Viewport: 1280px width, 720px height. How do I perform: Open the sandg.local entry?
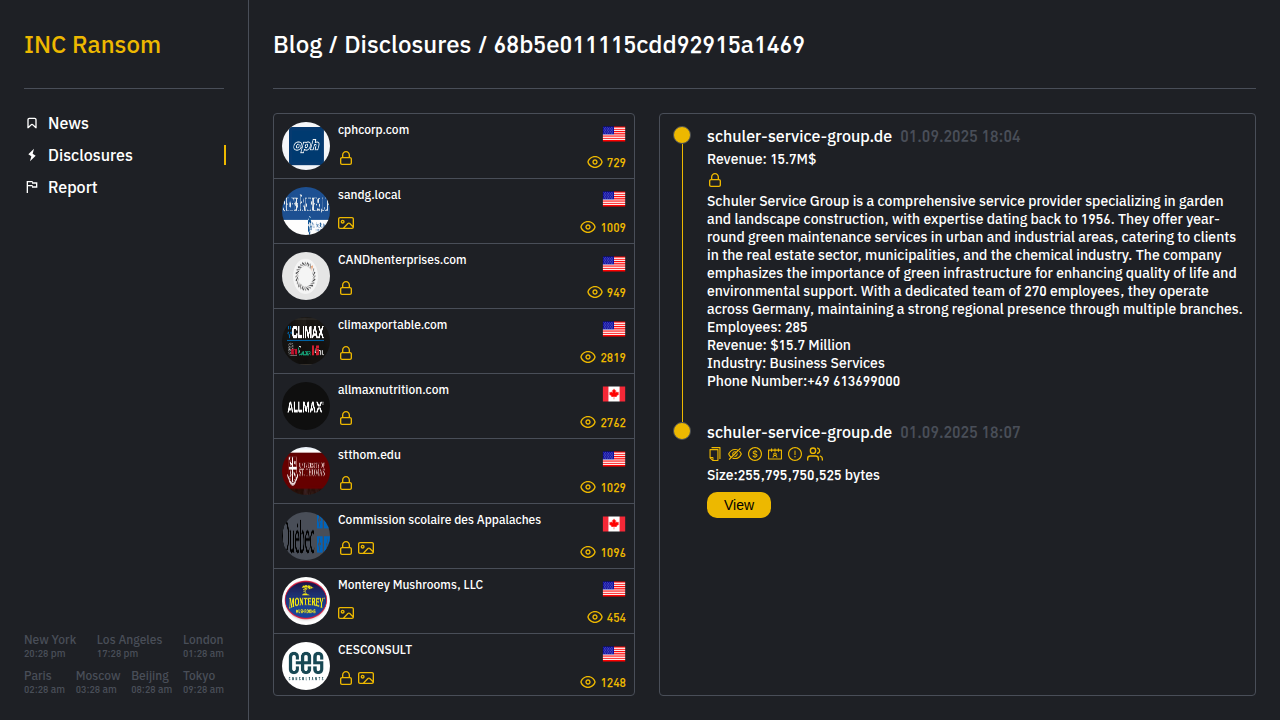454,211
